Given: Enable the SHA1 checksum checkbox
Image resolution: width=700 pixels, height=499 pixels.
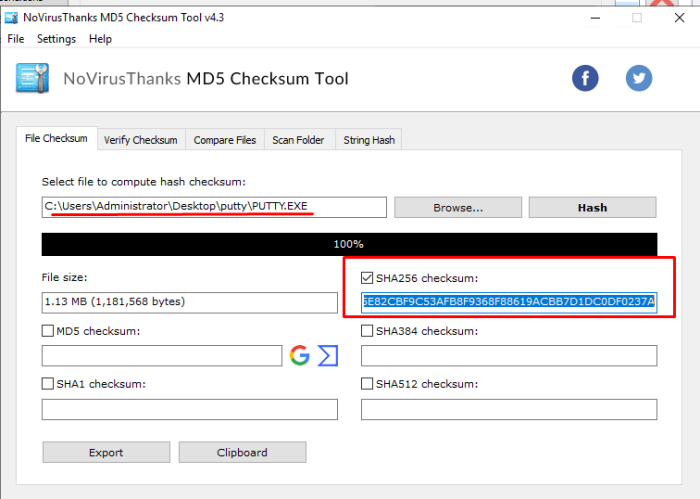Looking at the screenshot, I should 48,384.
